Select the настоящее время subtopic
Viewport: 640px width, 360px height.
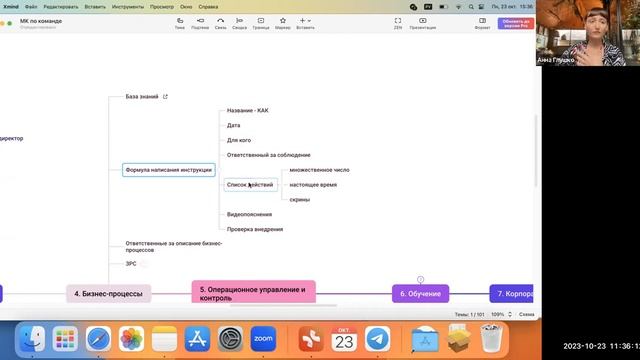[313, 185]
